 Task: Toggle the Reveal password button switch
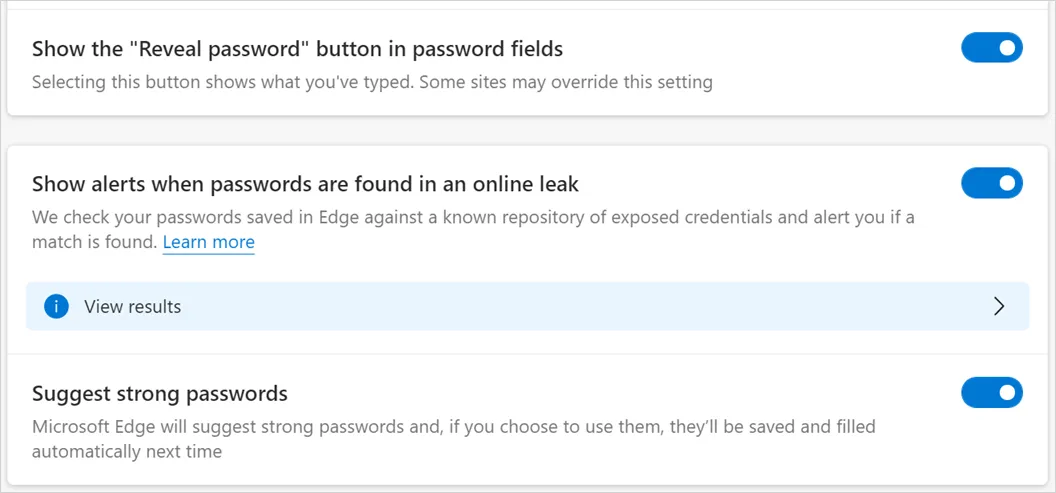click(991, 48)
